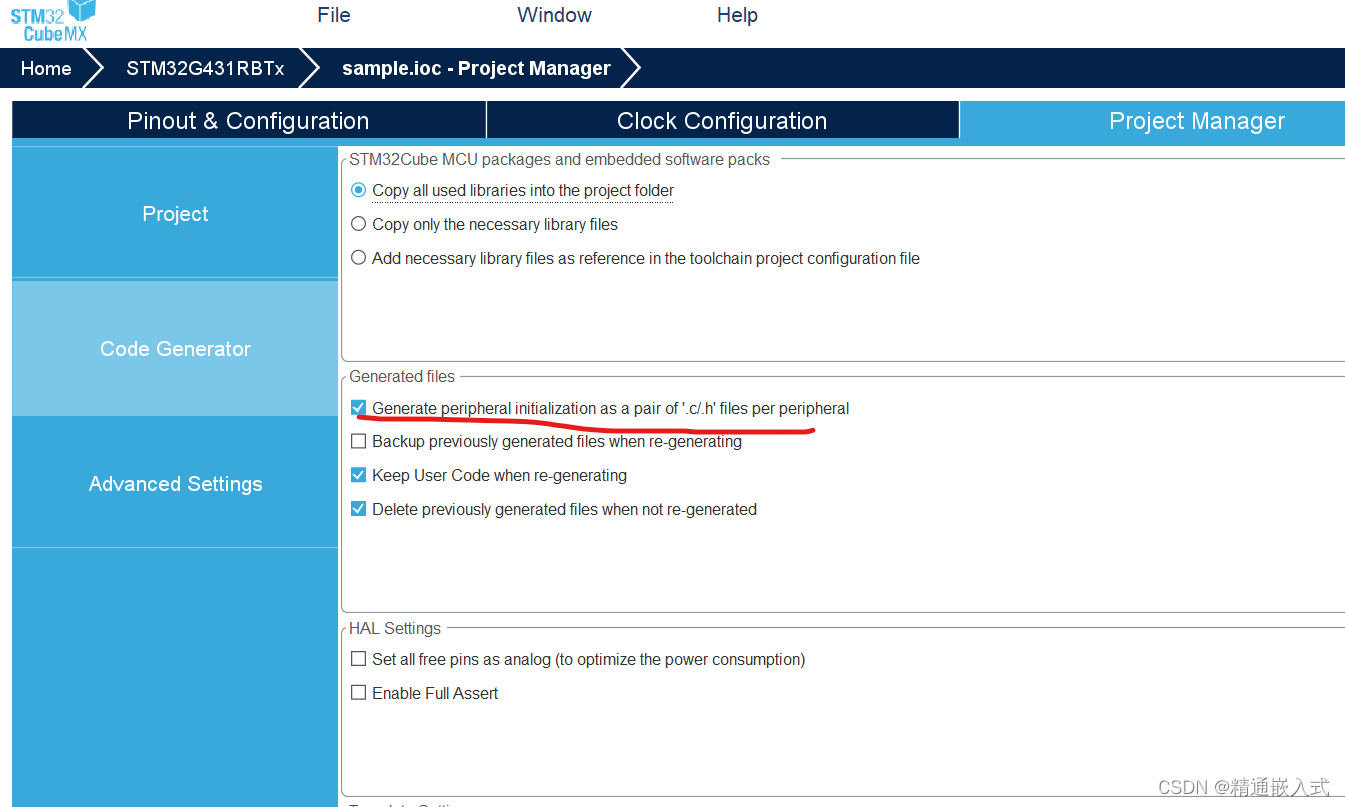Open the File menu
Screen dimensions: 1345x807
334,15
